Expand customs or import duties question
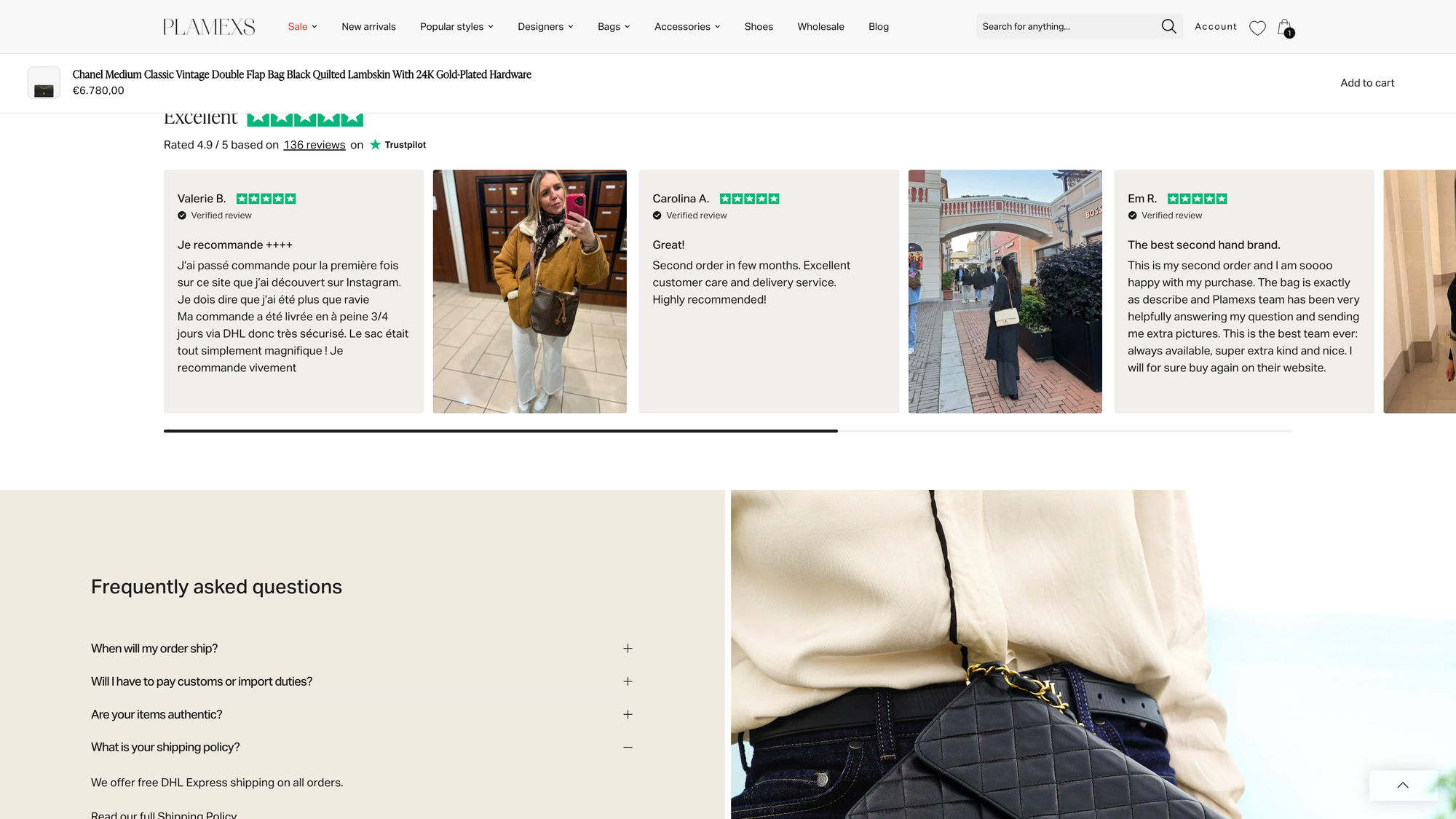 (x=362, y=681)
